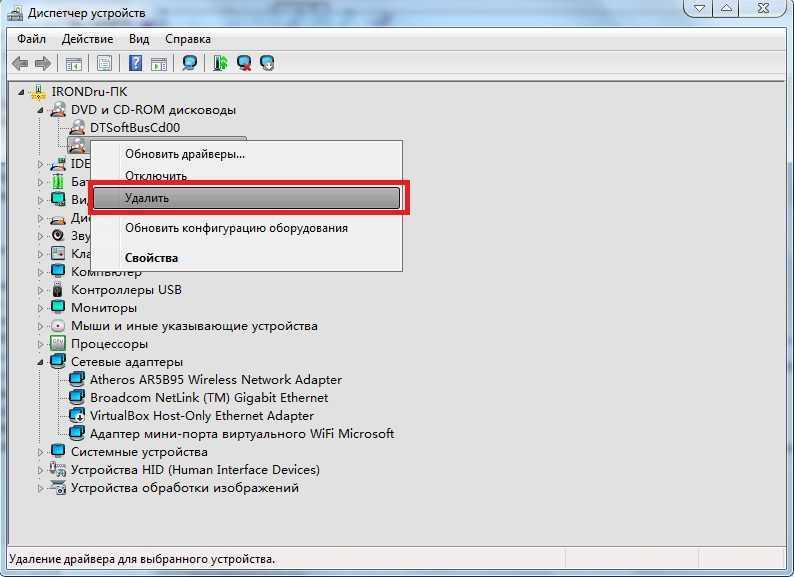
Task: Click the Back arrow in the toolbar
Action: 20,63
